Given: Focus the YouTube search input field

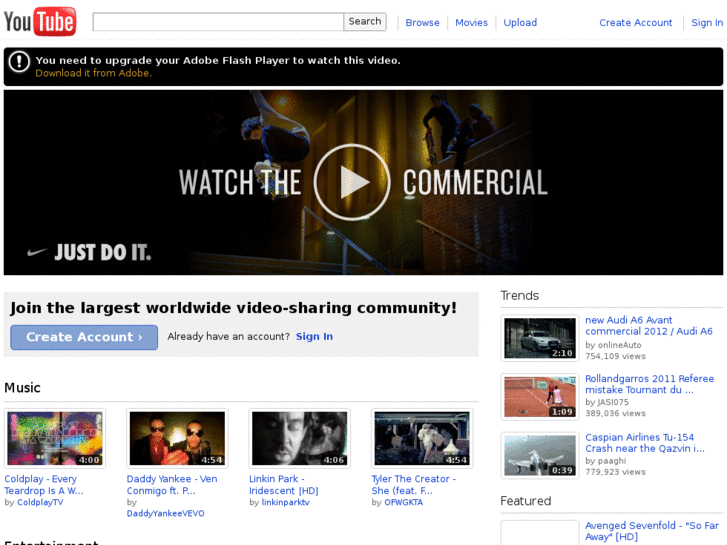Looking at the screenshot, I should [218, 22].
